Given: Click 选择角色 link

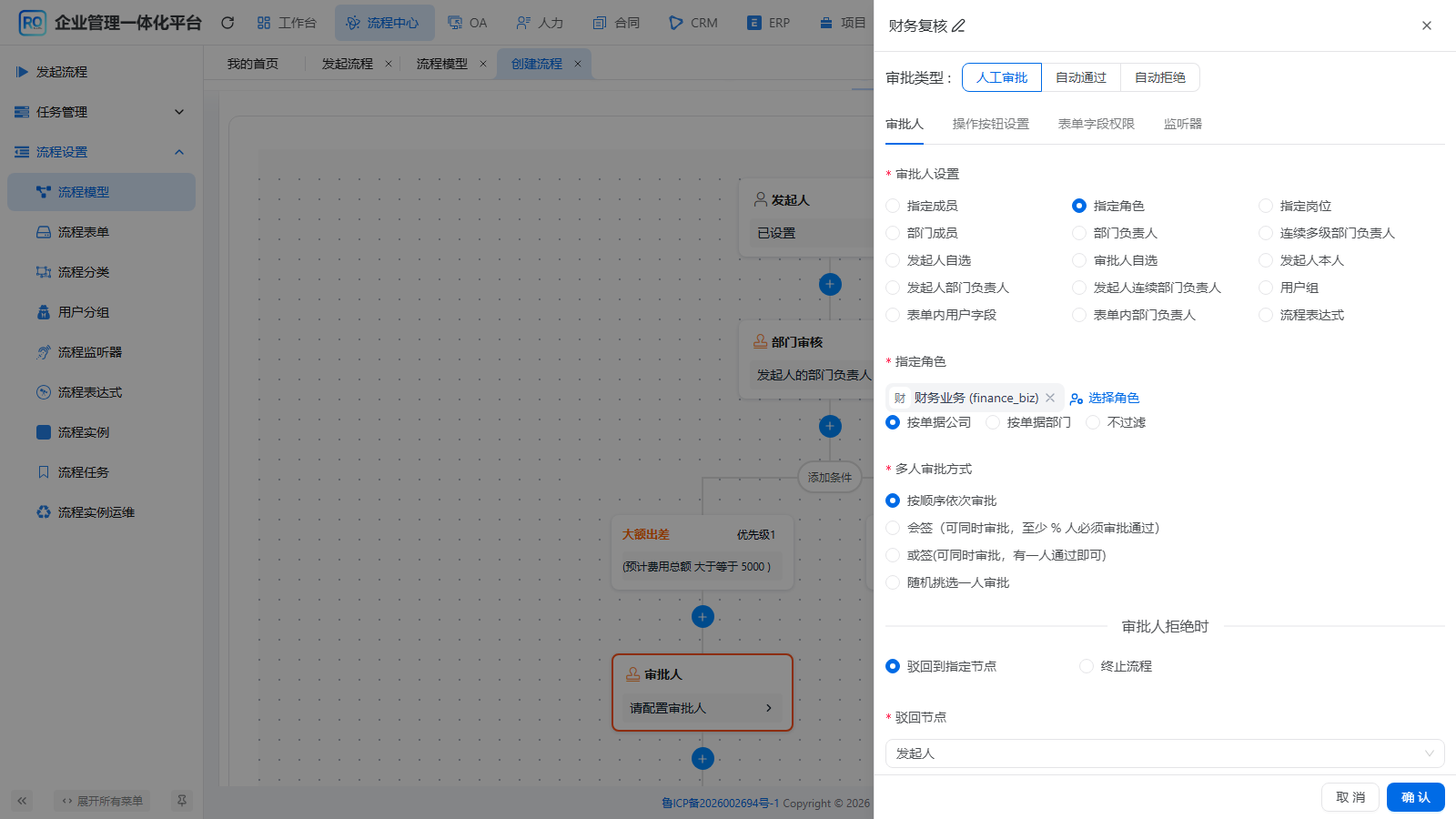Looking at the screenshot, I should coord(1105,398).
